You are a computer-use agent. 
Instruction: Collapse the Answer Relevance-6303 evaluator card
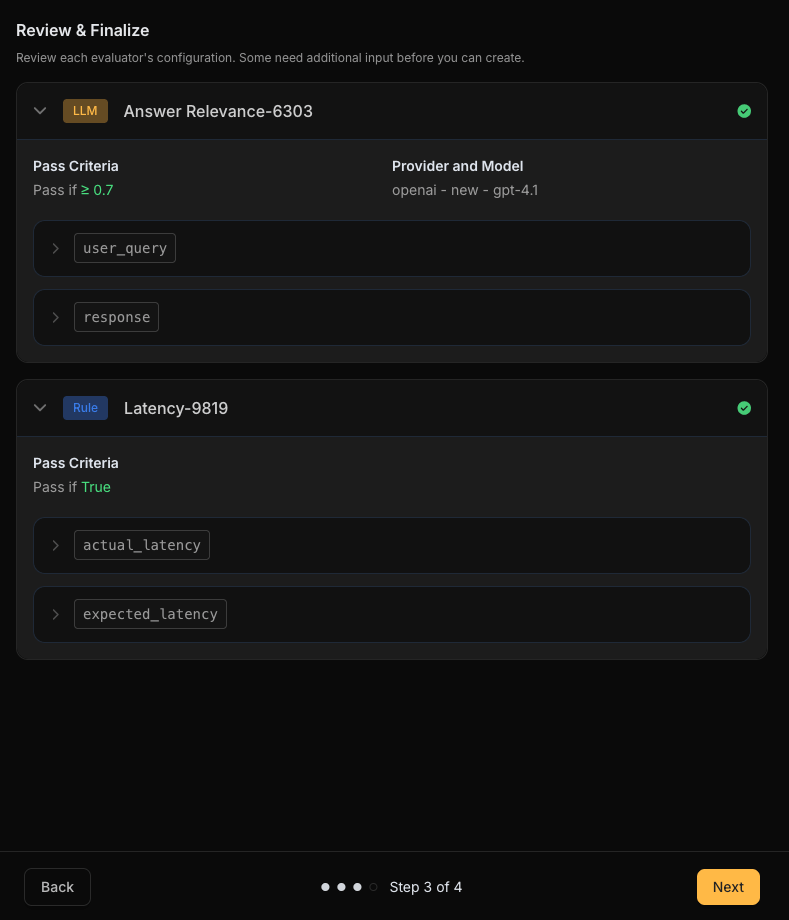click(x=40, y=111)
